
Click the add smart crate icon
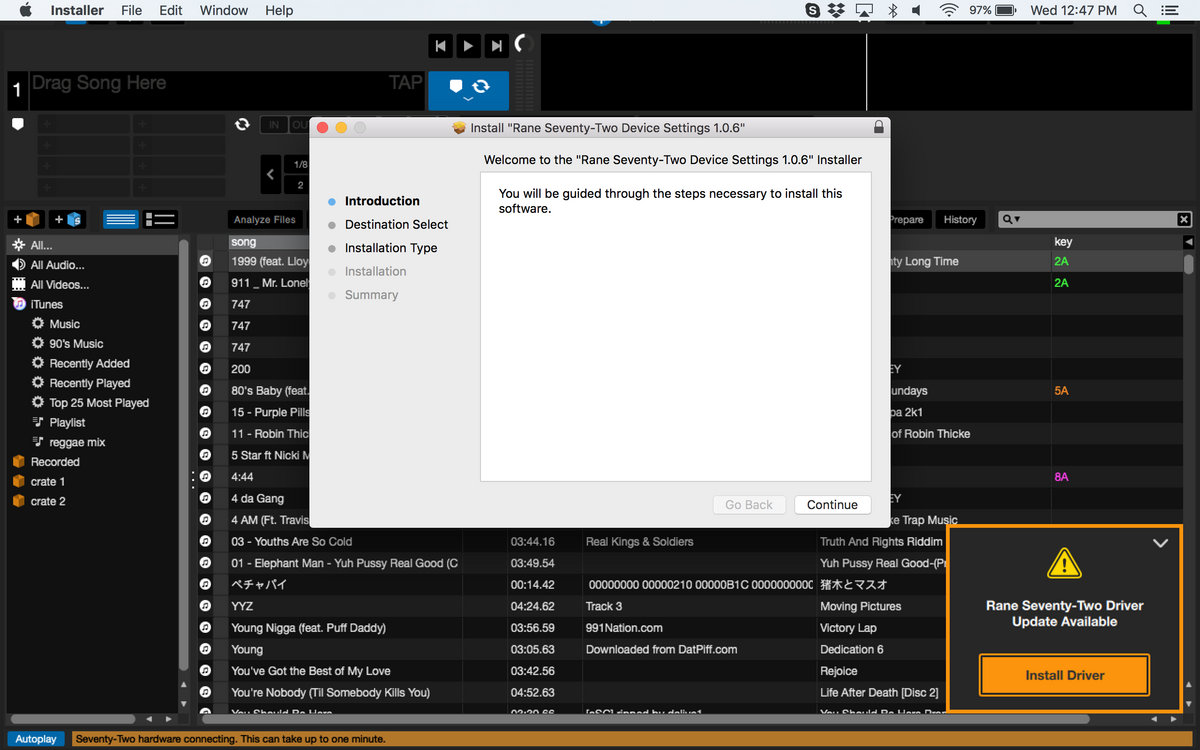coord(68,219)
